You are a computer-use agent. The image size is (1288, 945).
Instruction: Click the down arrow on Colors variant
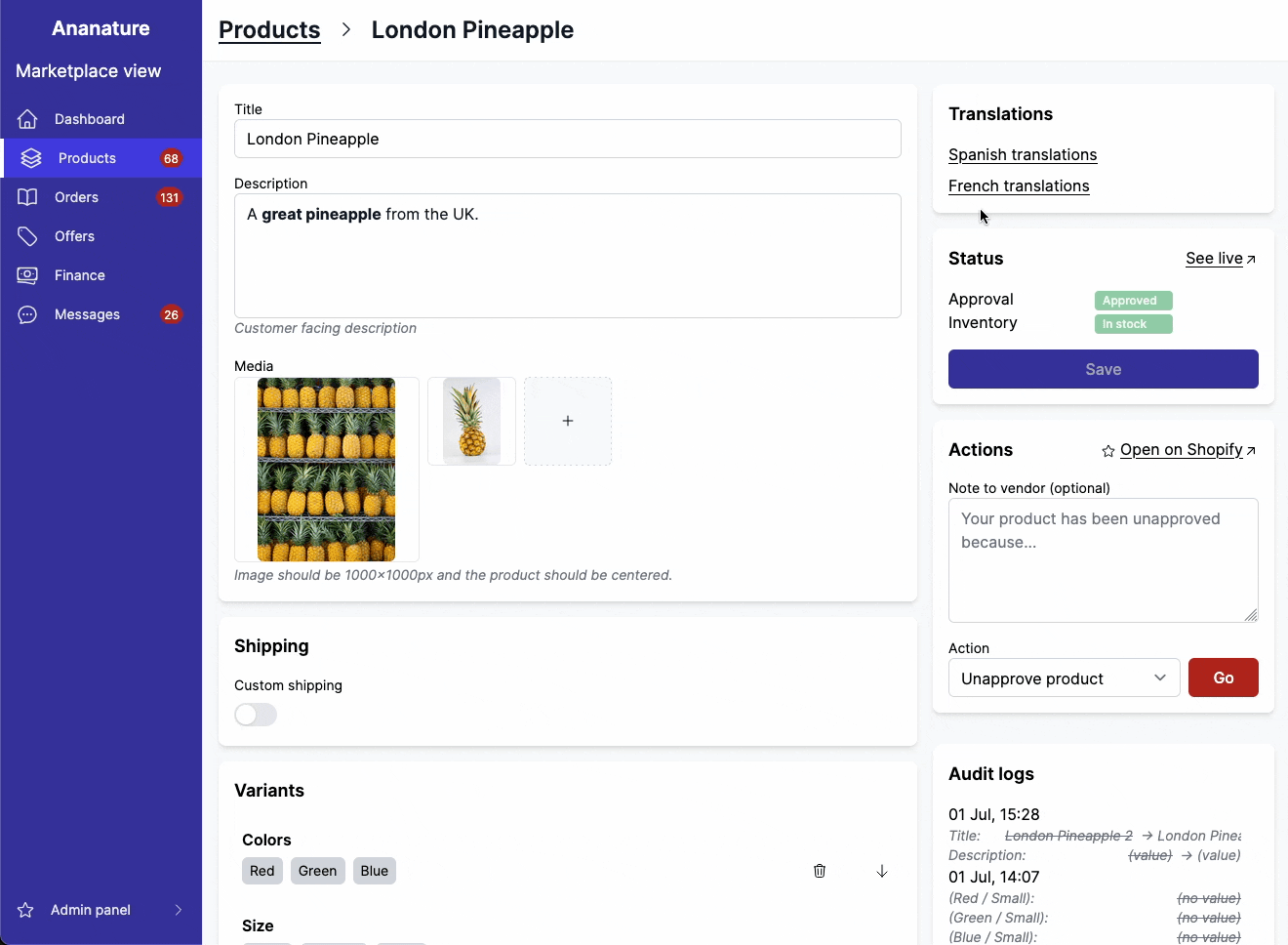(881, 871)
